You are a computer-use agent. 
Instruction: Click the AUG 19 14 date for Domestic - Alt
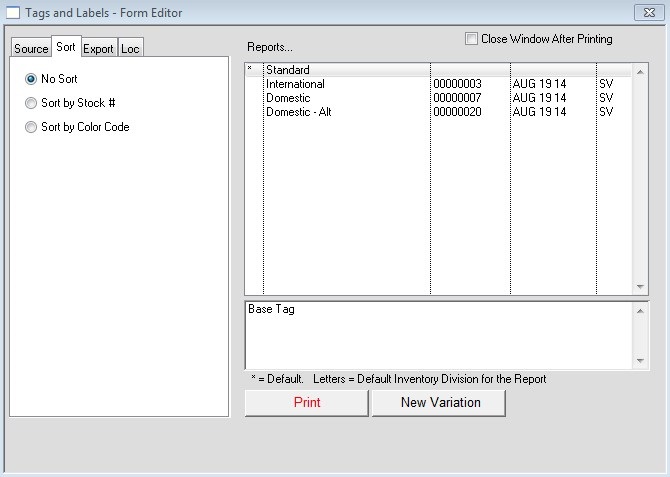coord(539,112)
